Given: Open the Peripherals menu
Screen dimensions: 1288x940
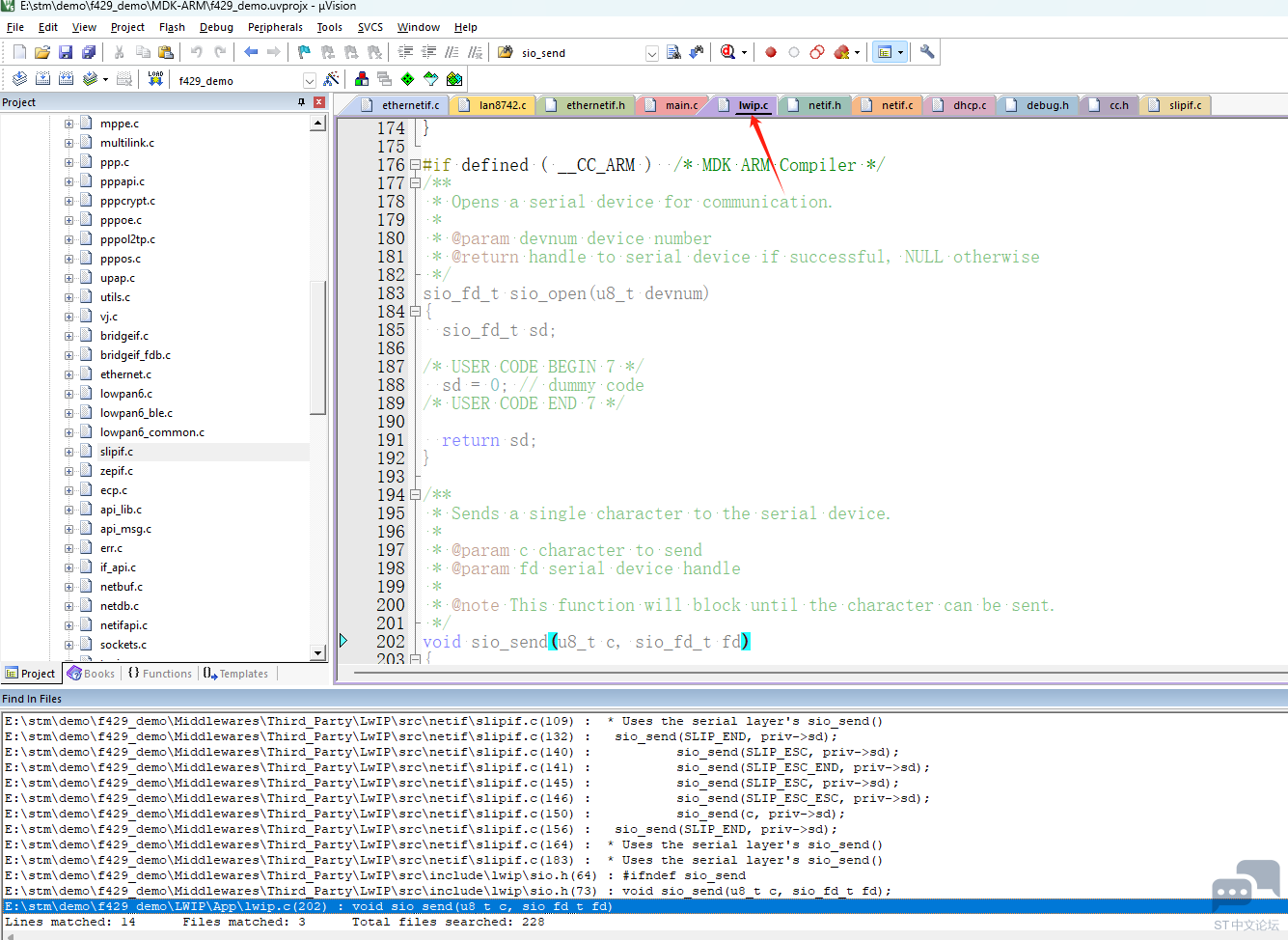Looking at the screenshot, I should pos(275,27).
